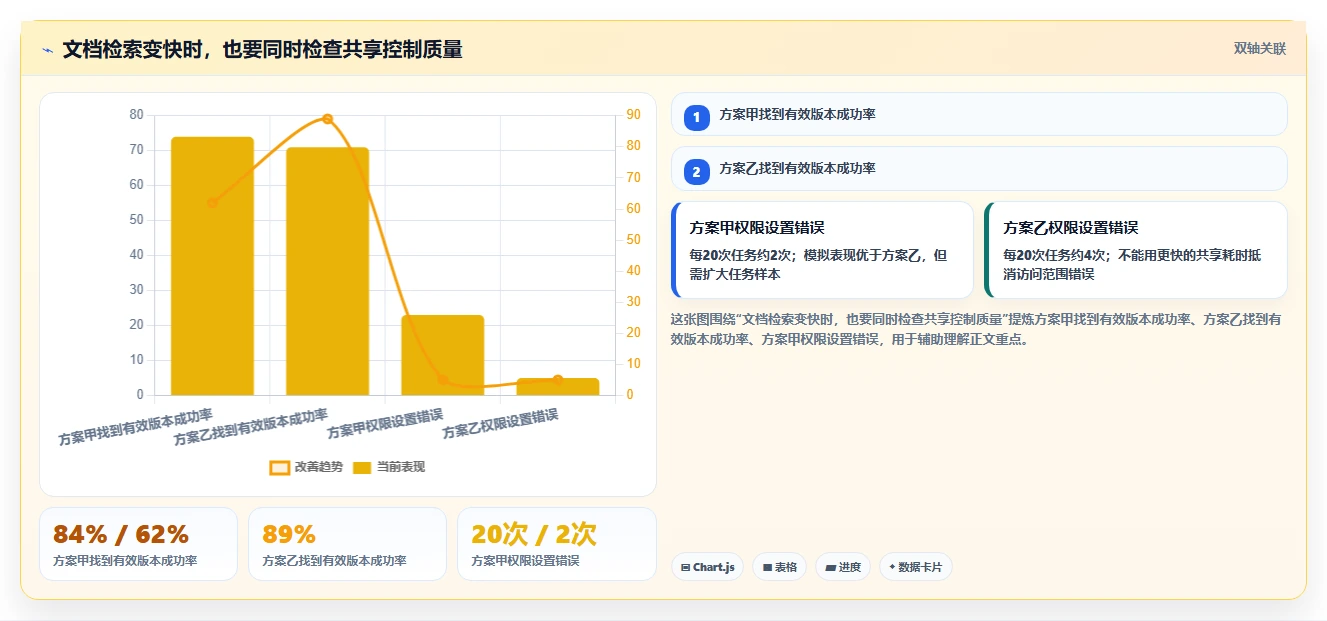This screenshot has width=1327, height=621.
Task: Click the star icon in 数据卡片 tag
Action: coord(892,567)
